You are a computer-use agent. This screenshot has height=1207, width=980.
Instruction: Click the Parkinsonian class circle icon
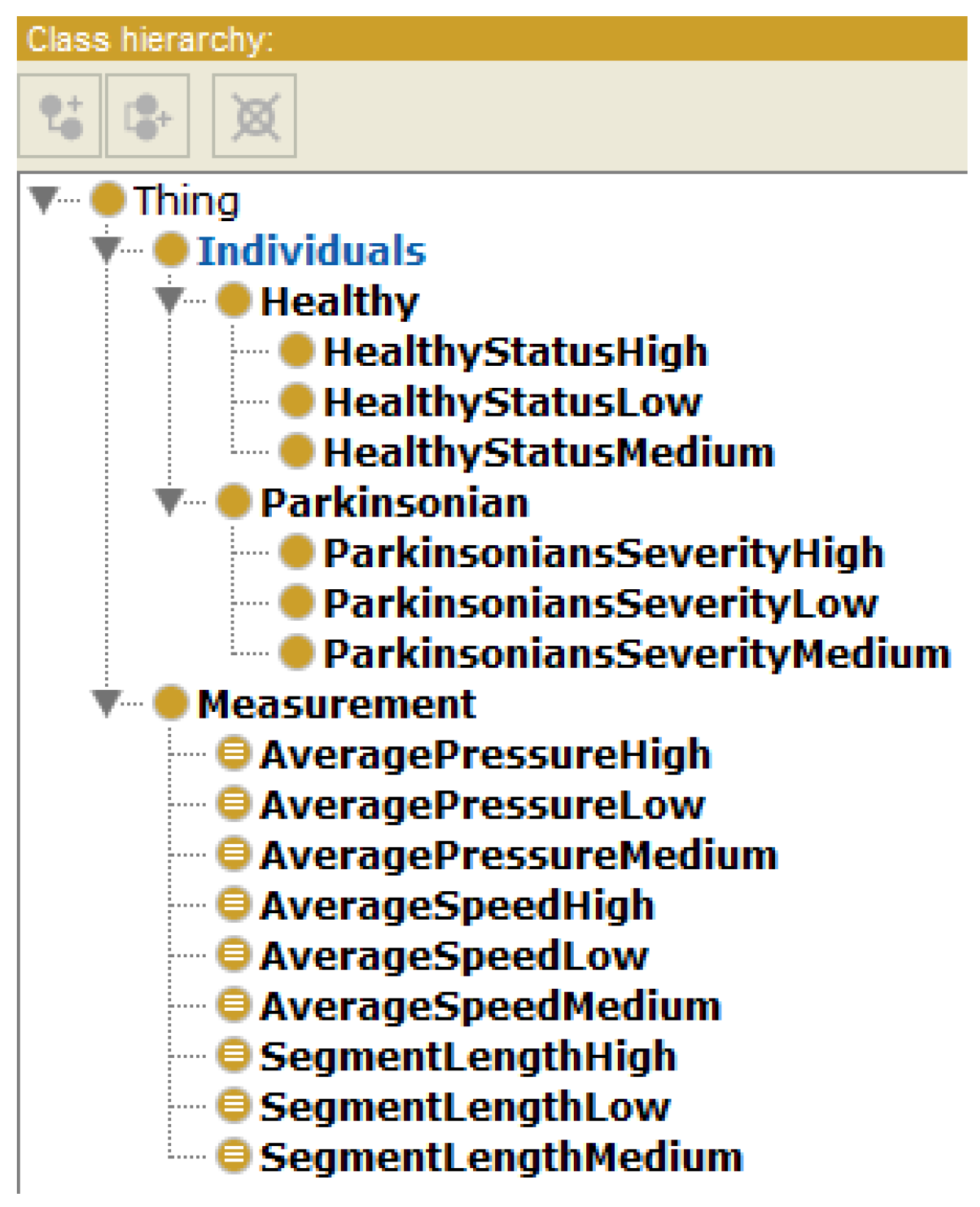[234, 502]
